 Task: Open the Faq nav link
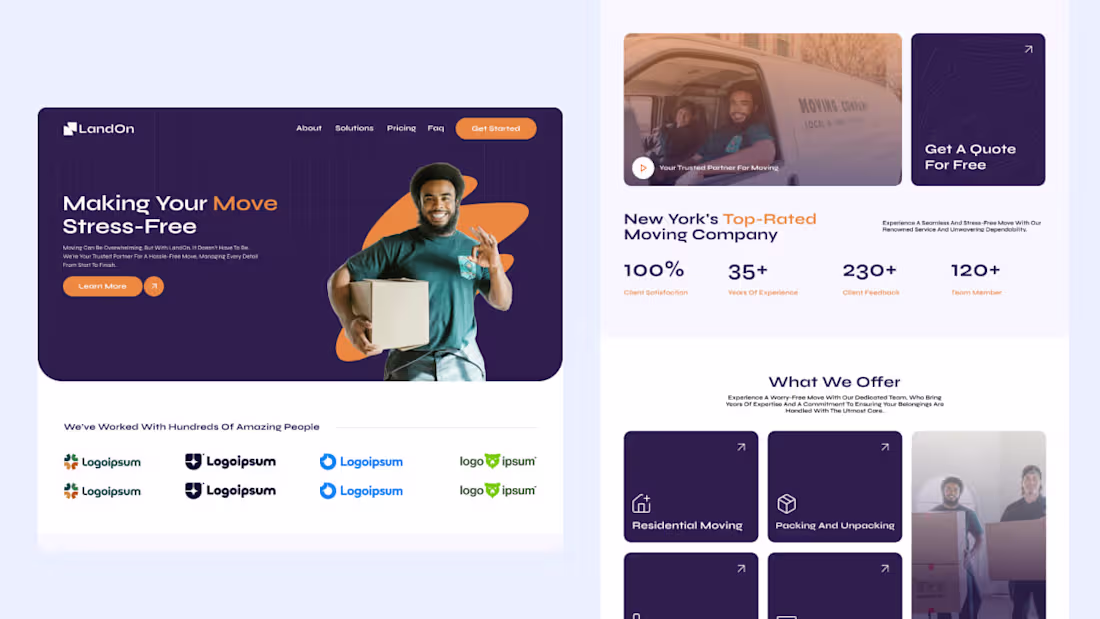pos(436,128)
